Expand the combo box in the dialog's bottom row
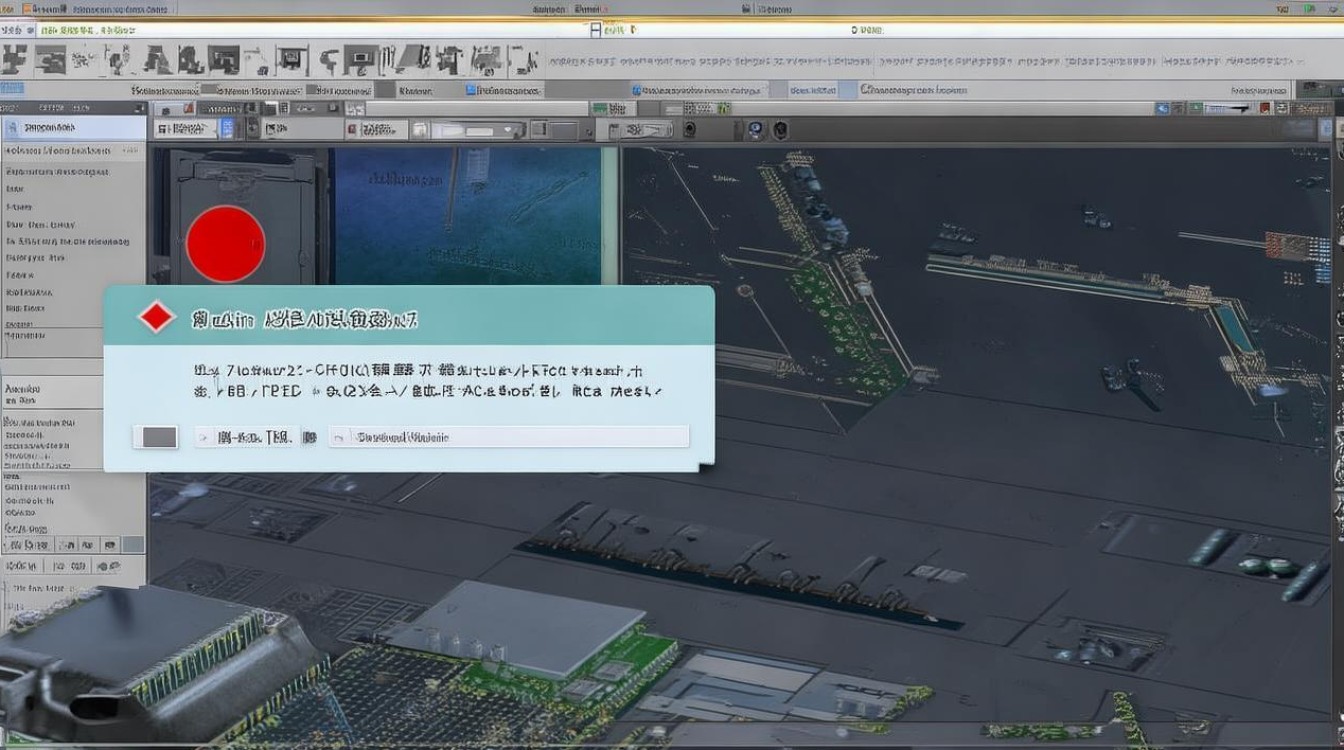This screenshot has width=1344, height=750. coord(510,437)
